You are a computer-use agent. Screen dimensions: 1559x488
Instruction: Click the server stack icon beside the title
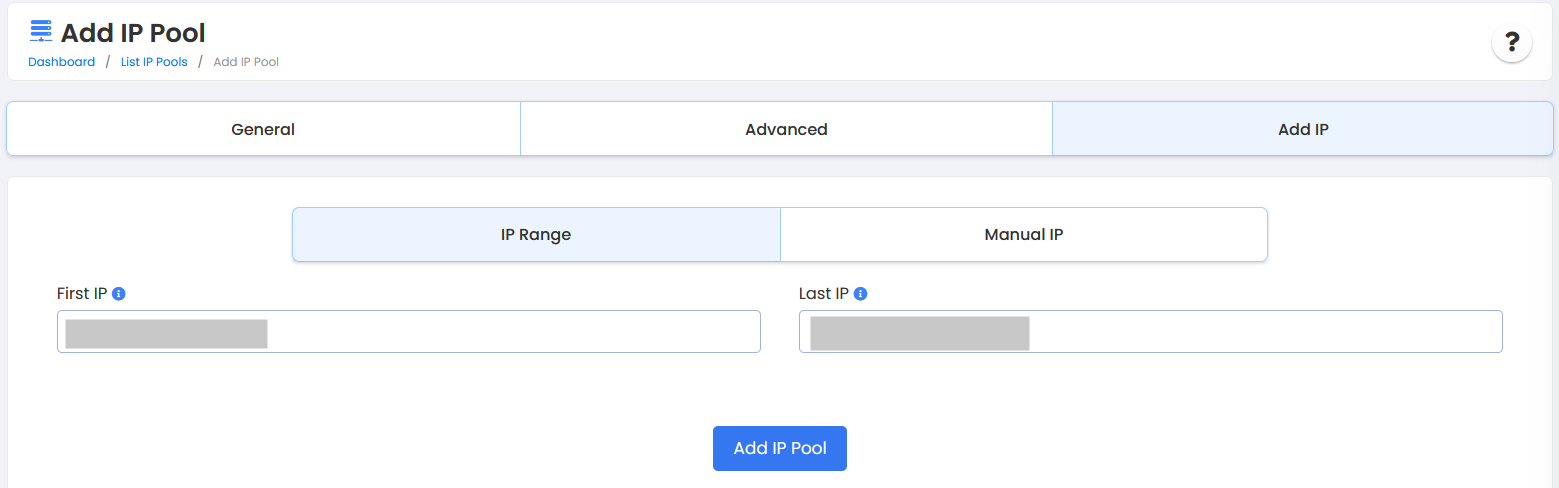(x=41, y=31)
